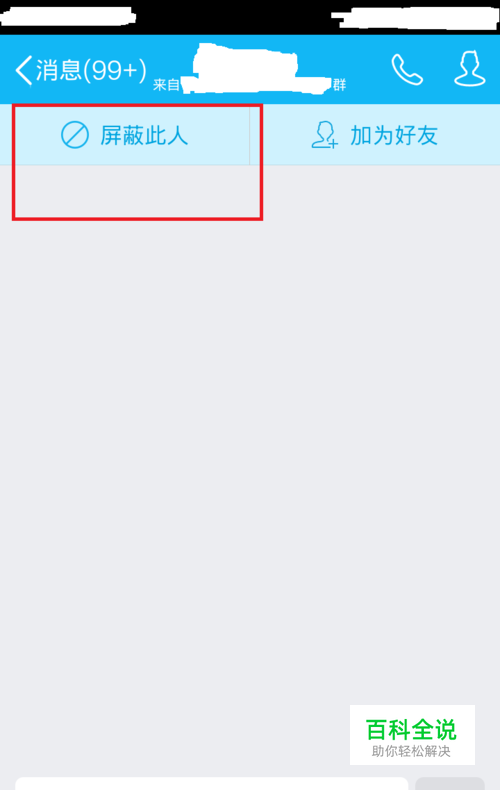This screenshot has width=500, height=790.
Task: Click the 百科全说 watermark logo
Action: tap(411, 730)
